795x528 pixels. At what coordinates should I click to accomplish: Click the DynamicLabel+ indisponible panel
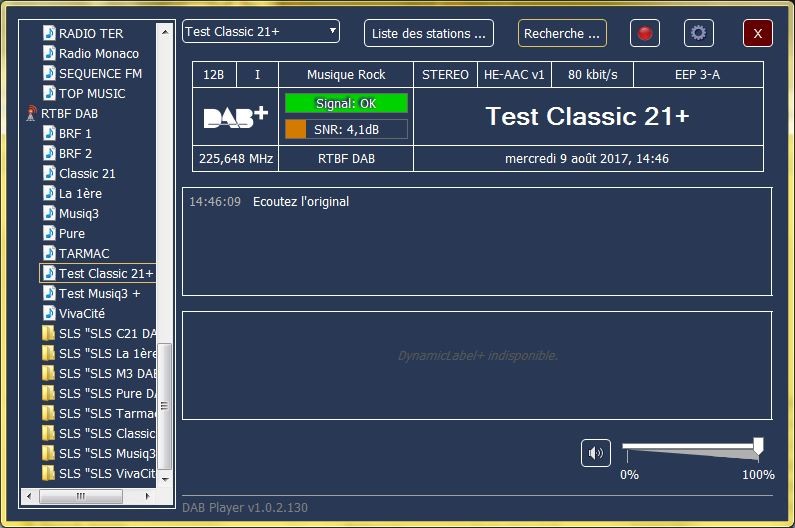coord(477,366)
